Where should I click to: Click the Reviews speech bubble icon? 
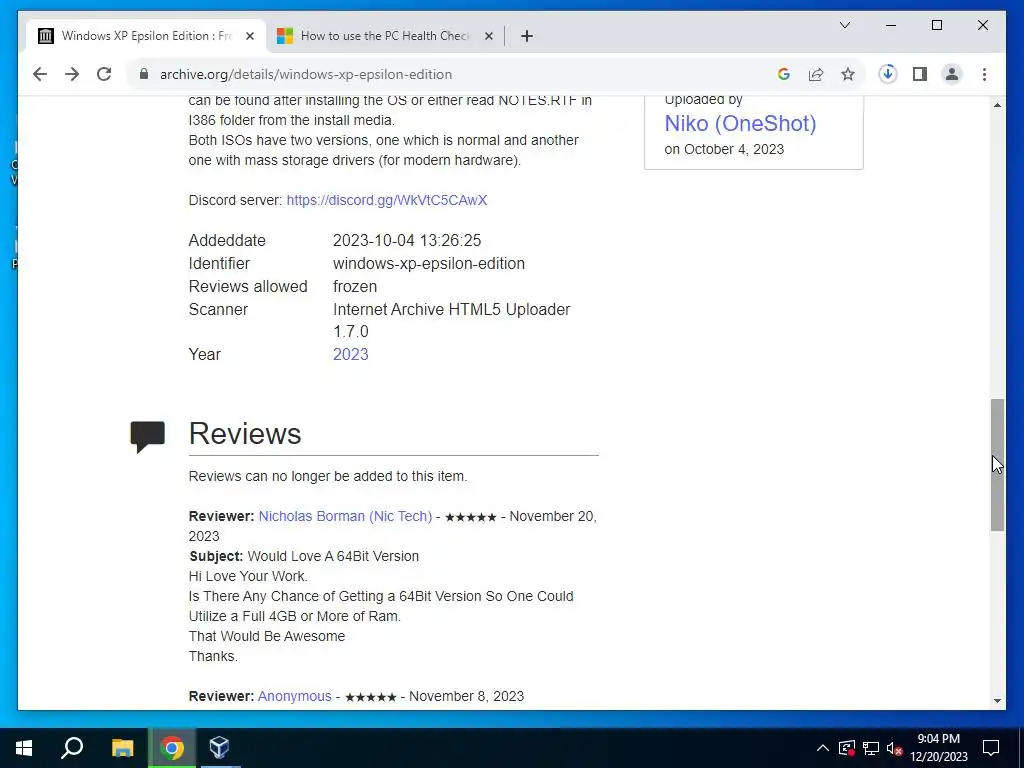click(x=148, y=436)
